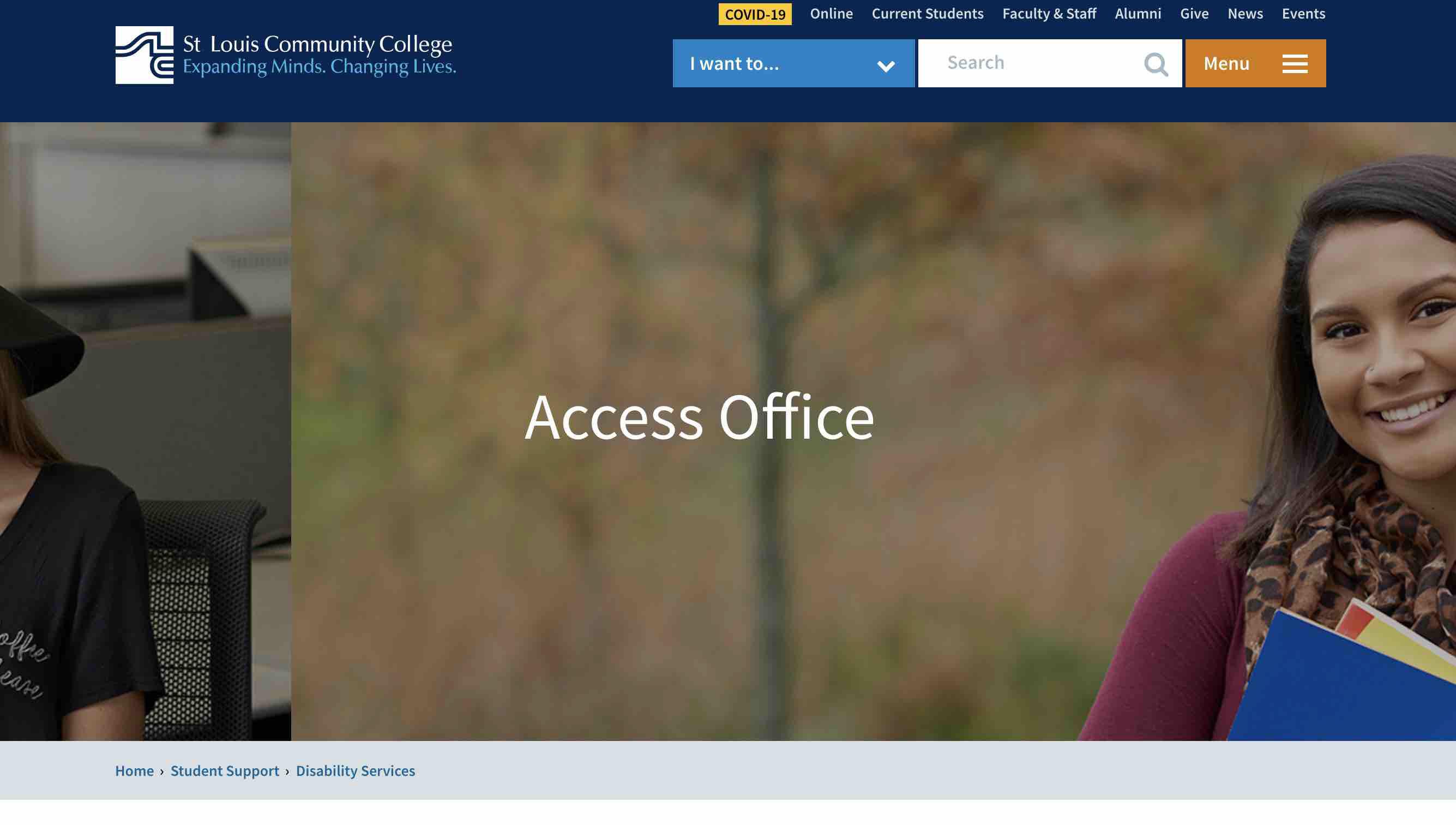Screen dimensions: 1456x825
Task: Click the Give link
Action: [1194, 14]
